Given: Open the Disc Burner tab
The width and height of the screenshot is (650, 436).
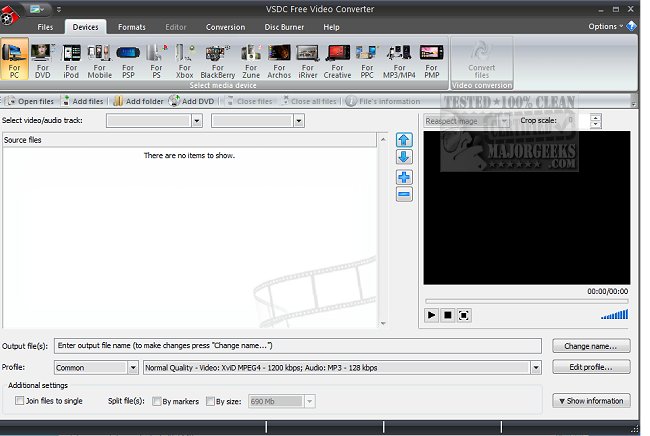Looking at the screenshot, I should point(284,27).
